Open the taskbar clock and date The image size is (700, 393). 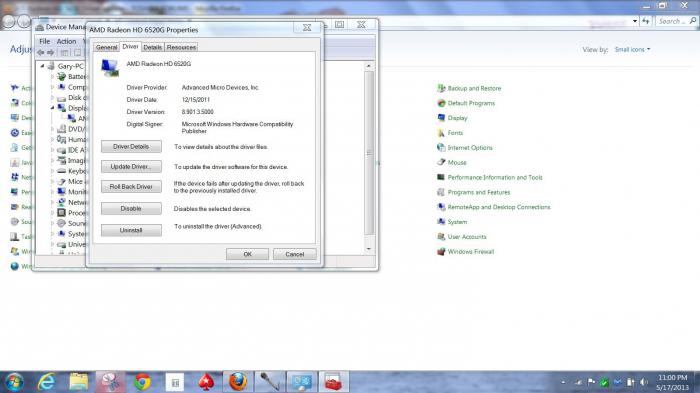click(672, 383)
